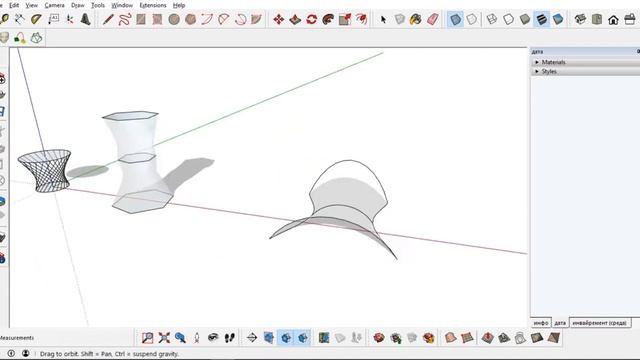Switch to Monochrome face style
This screenshot has width=640, height=360.
pos(558,19)
